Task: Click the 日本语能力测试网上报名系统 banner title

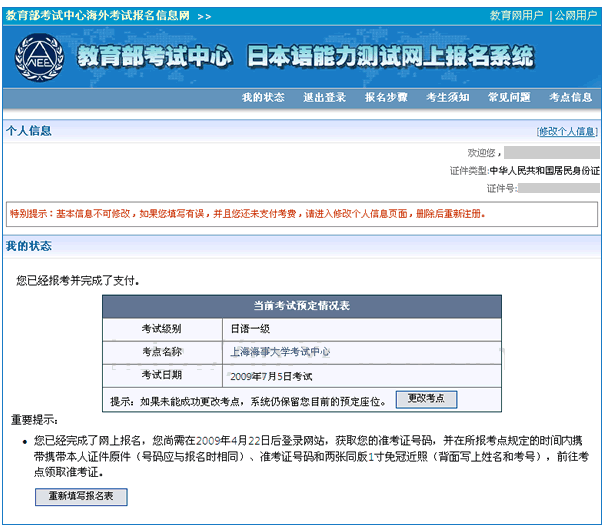Action: click(391, 56)
